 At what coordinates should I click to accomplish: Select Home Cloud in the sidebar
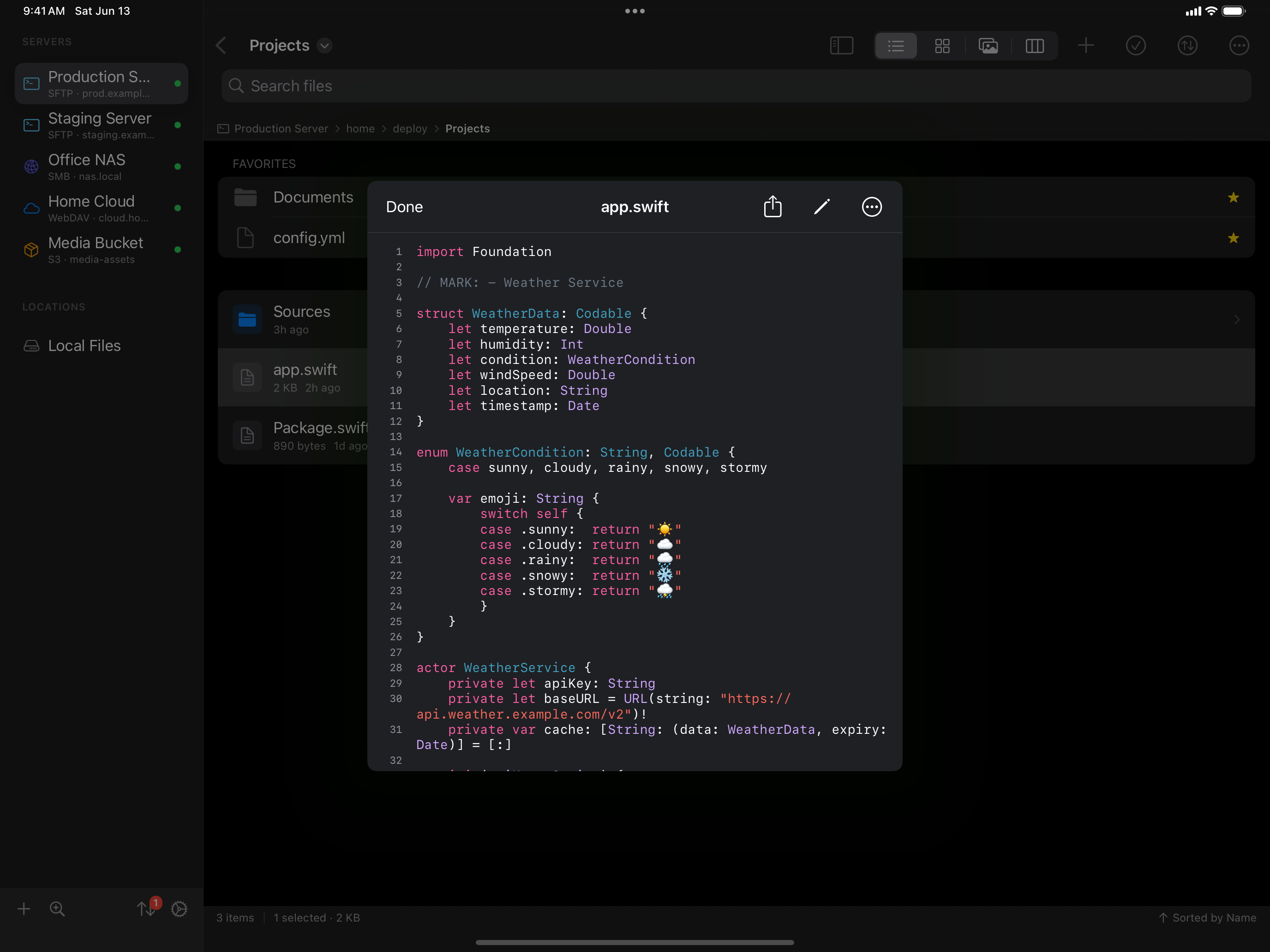click(x=102, y=208)
